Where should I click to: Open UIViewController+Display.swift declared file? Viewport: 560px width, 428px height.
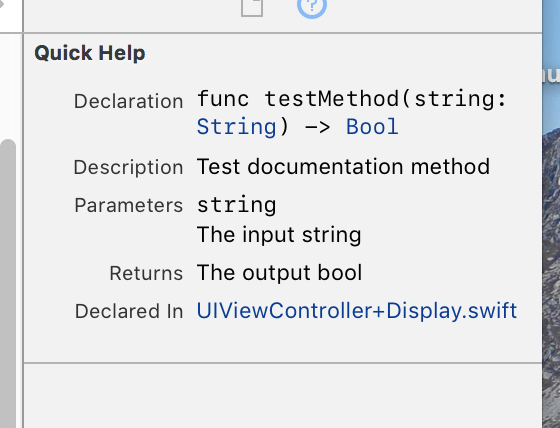click(x=357, y=310)
